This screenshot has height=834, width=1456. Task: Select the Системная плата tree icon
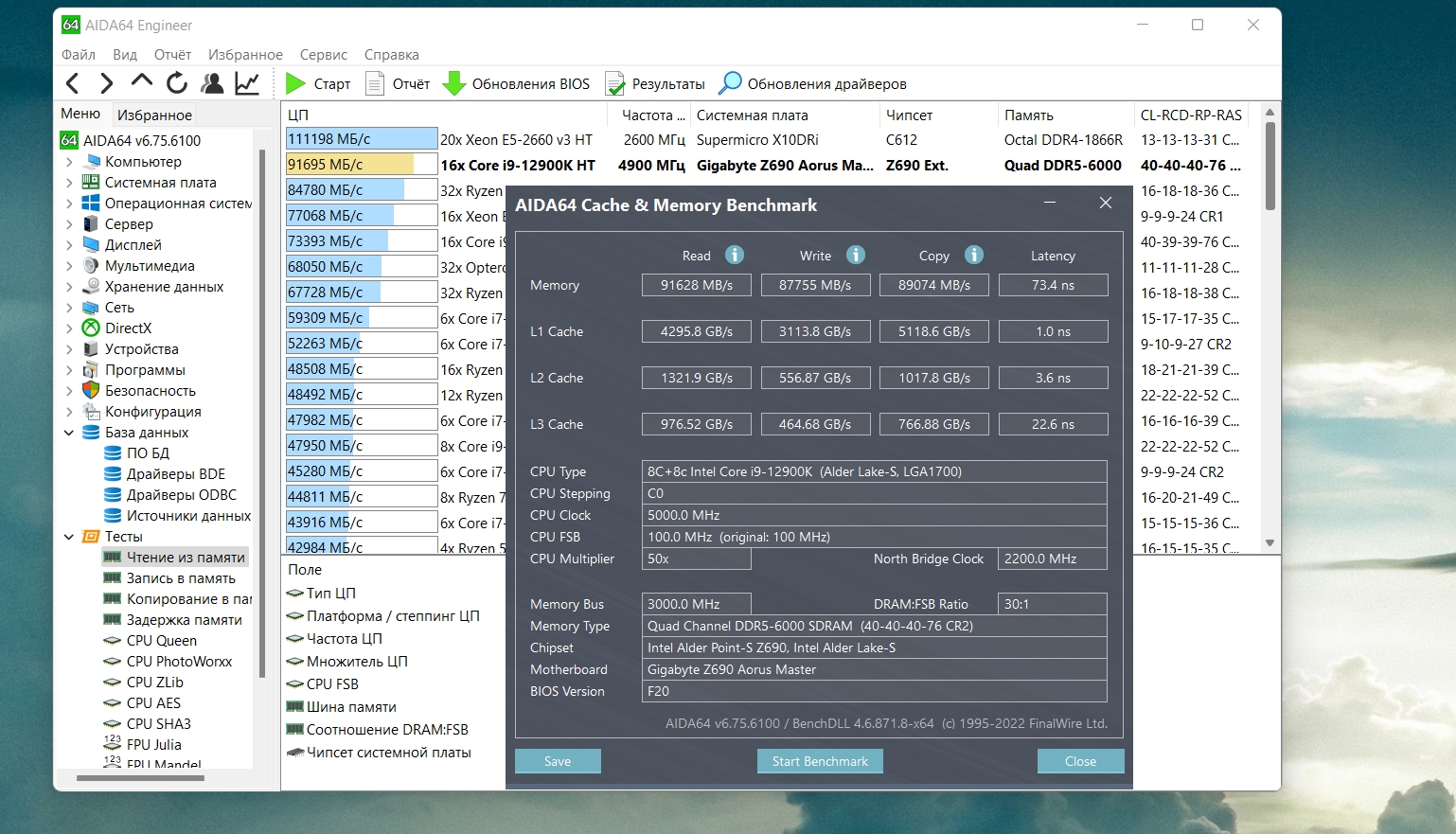[91, 182]
